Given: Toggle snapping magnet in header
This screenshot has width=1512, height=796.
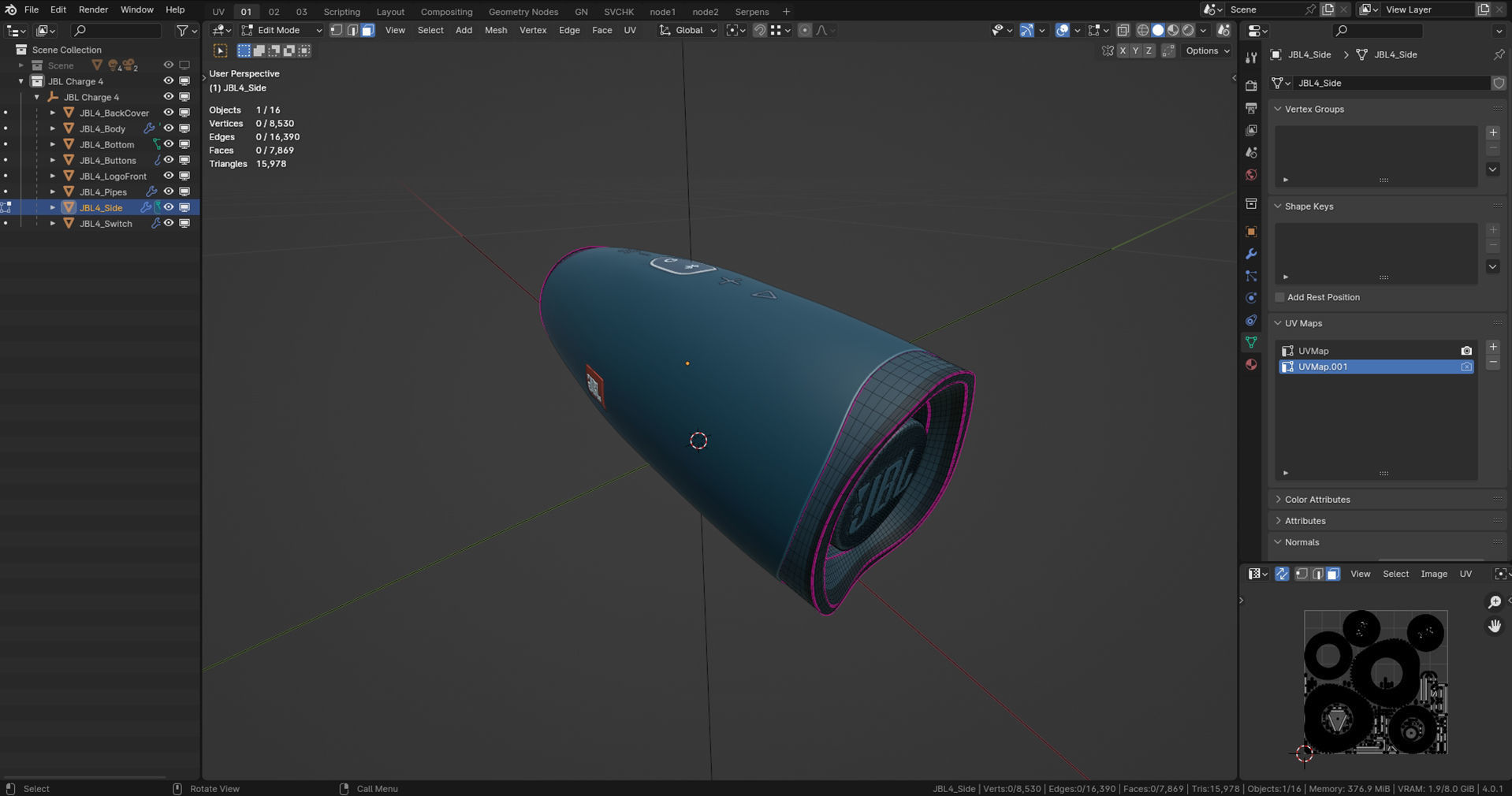Looking at the screenshot, I should [x=759, y=30].
